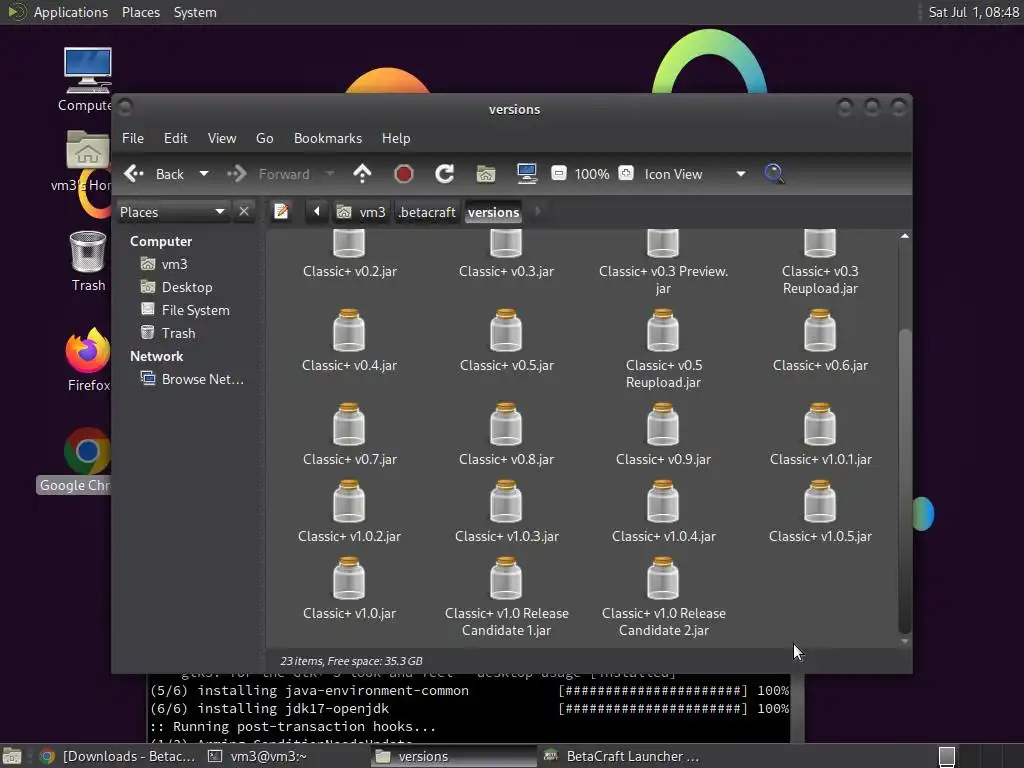1024x768 pixels.
Task: Click the path bar left scroll arrow
Action: [317, 212]
